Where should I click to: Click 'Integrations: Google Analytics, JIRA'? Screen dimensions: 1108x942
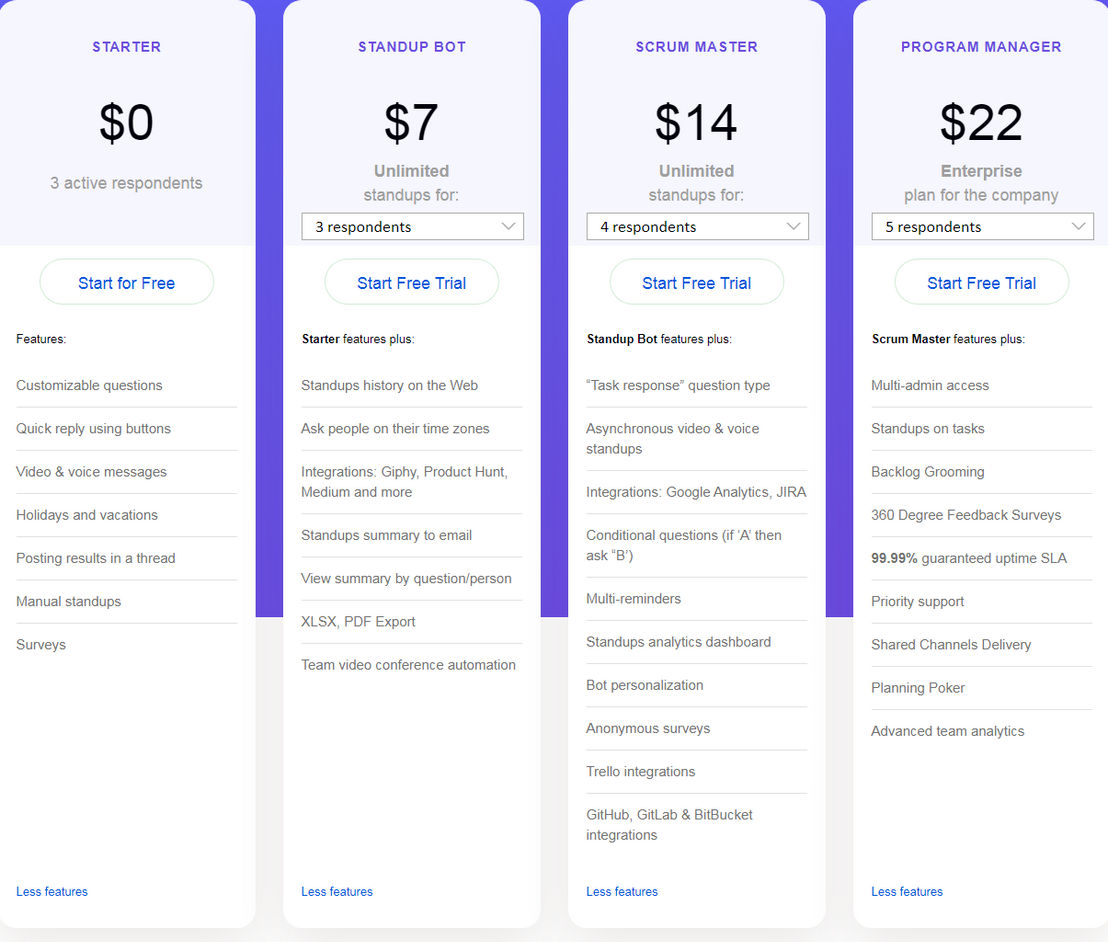click(x=696, y=492)
